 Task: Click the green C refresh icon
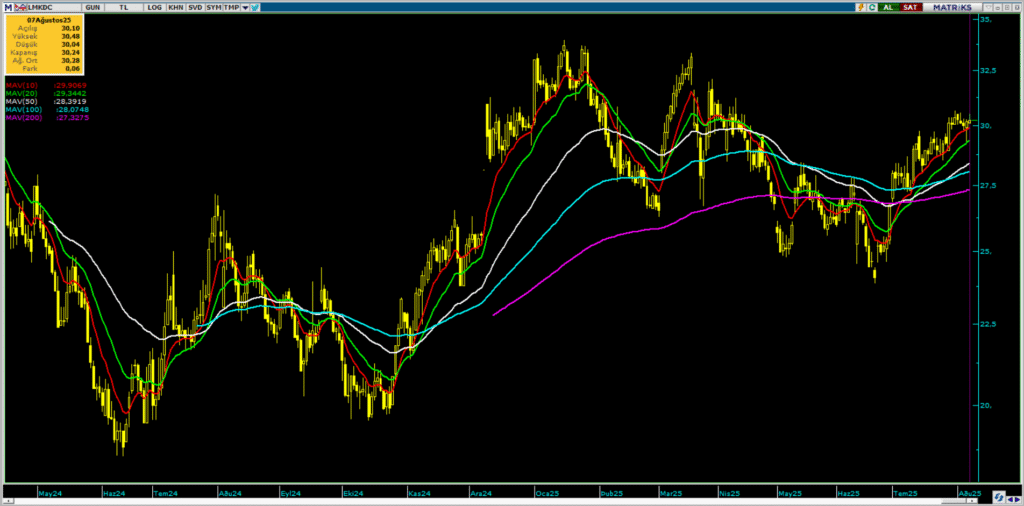coord(872,7)
